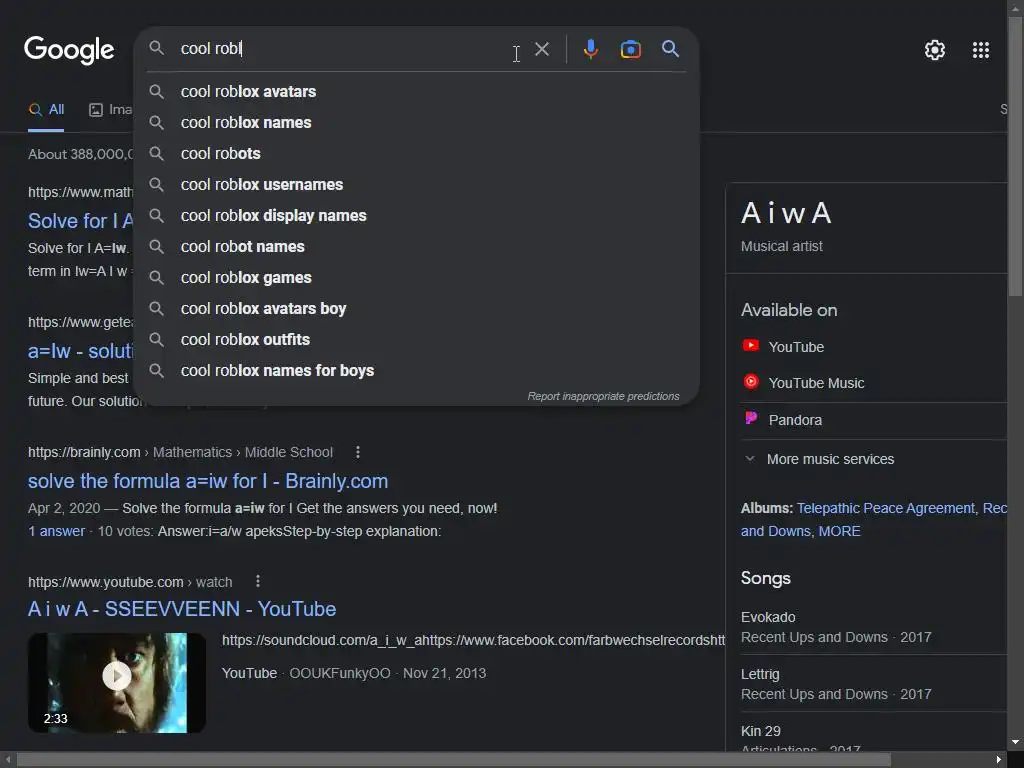Open YouTube Music in Available on list

(816, 383)
